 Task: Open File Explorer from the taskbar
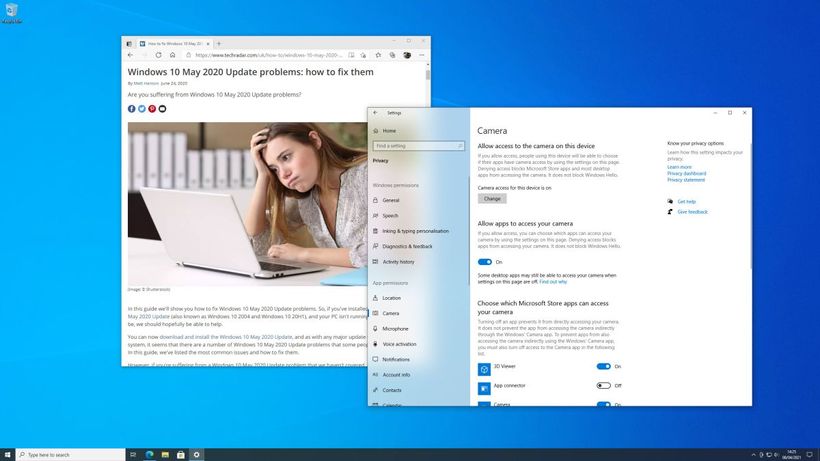click(x=165, y=455)
